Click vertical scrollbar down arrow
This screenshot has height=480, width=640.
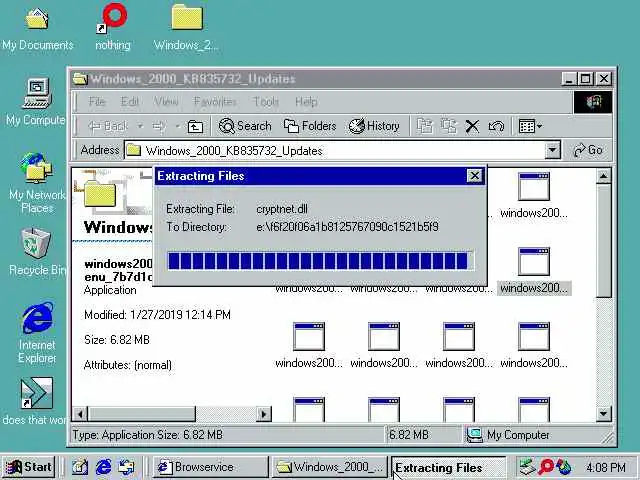pyautogui.click(x=603, y=414)
